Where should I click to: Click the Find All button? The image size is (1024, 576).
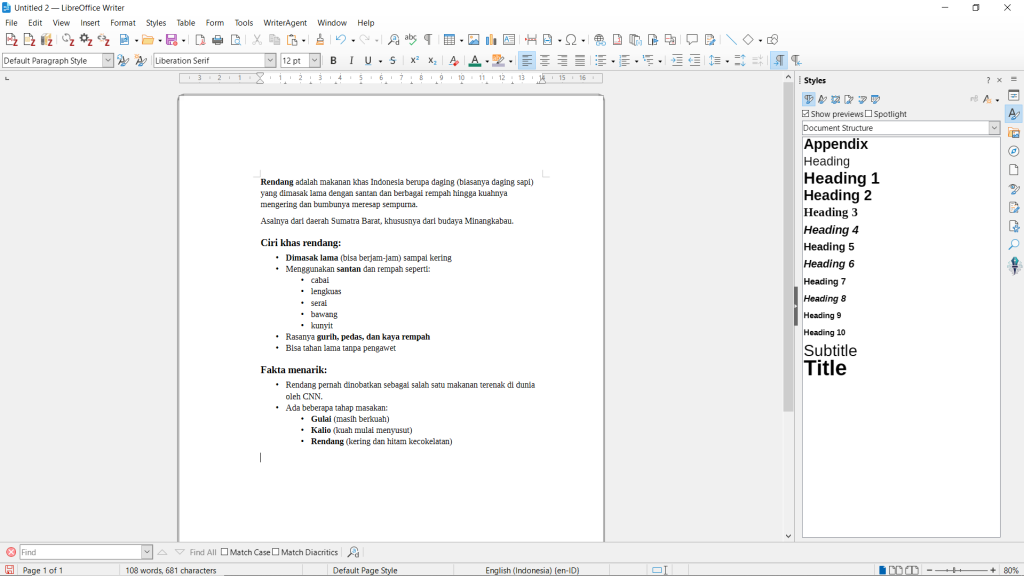click(203, 552)
